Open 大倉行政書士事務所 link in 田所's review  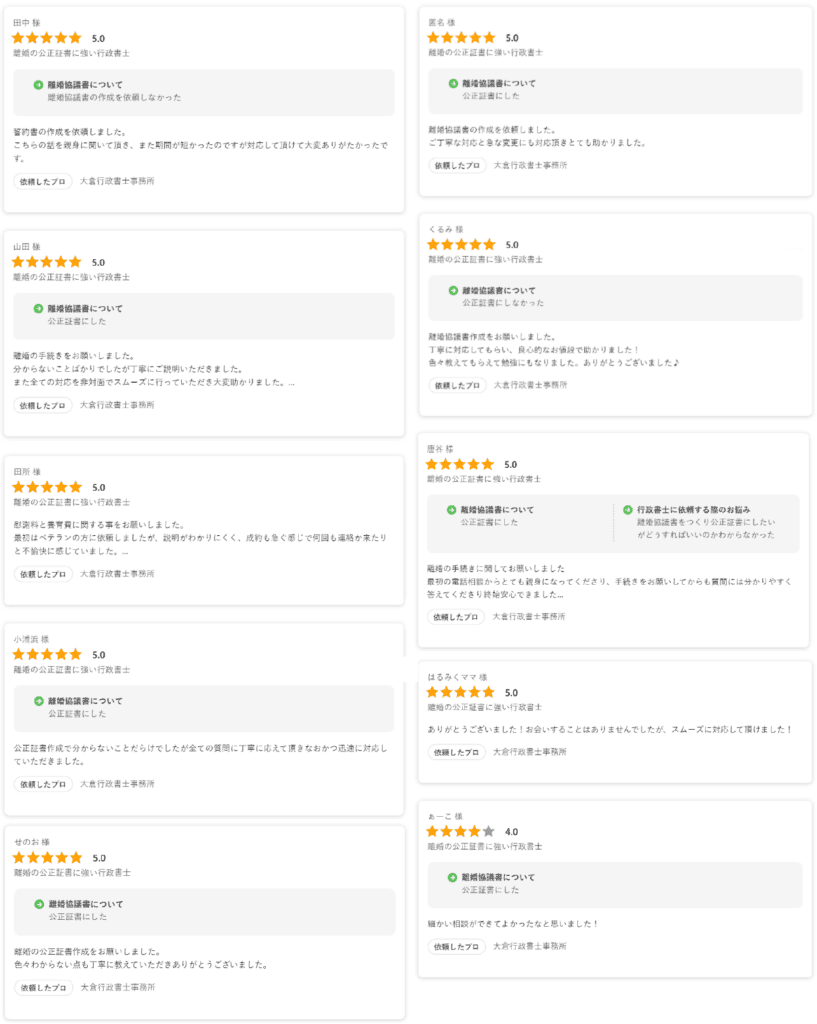117,574
